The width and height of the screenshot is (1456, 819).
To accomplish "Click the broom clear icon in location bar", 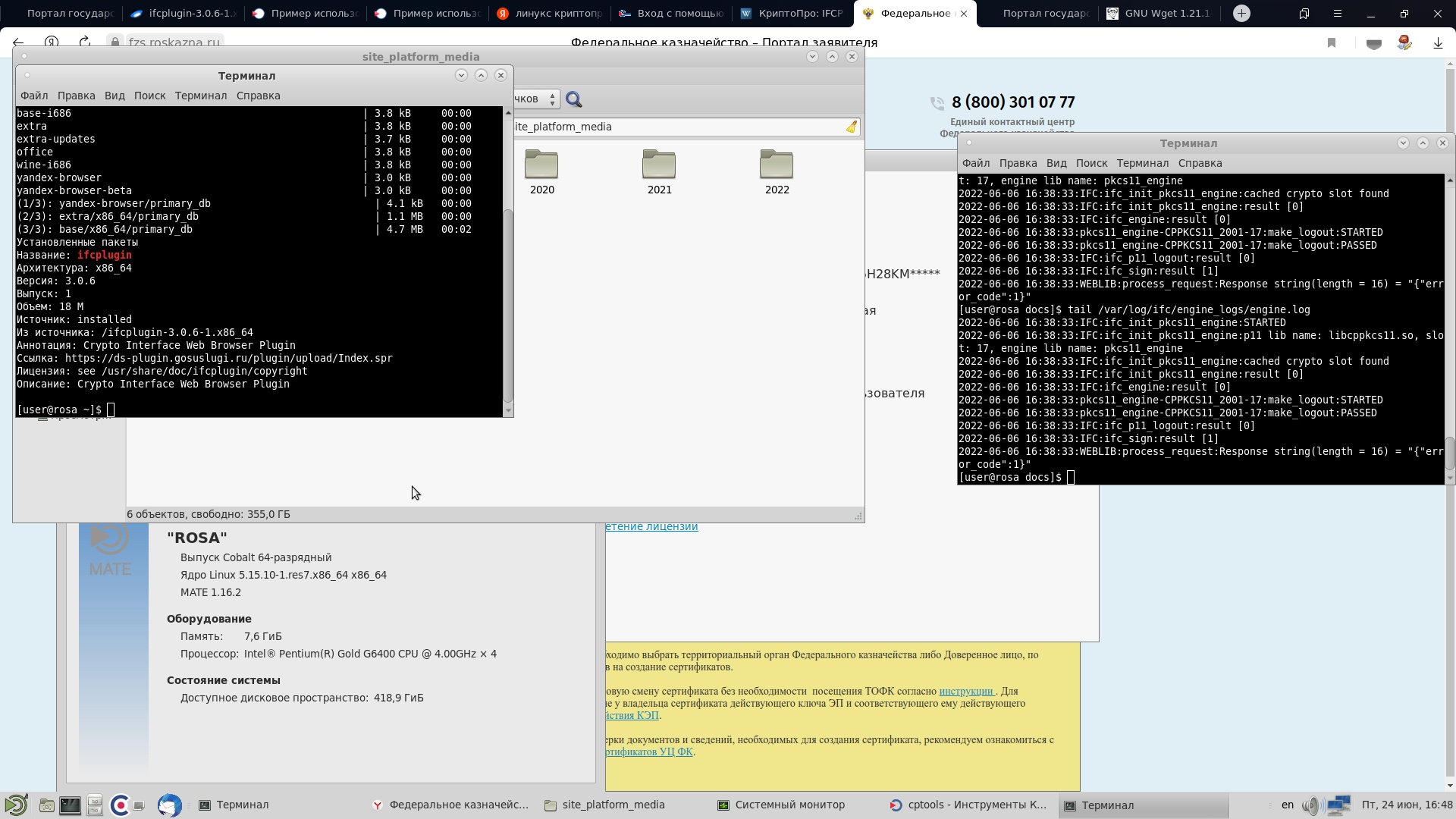I will click(852, 127).
